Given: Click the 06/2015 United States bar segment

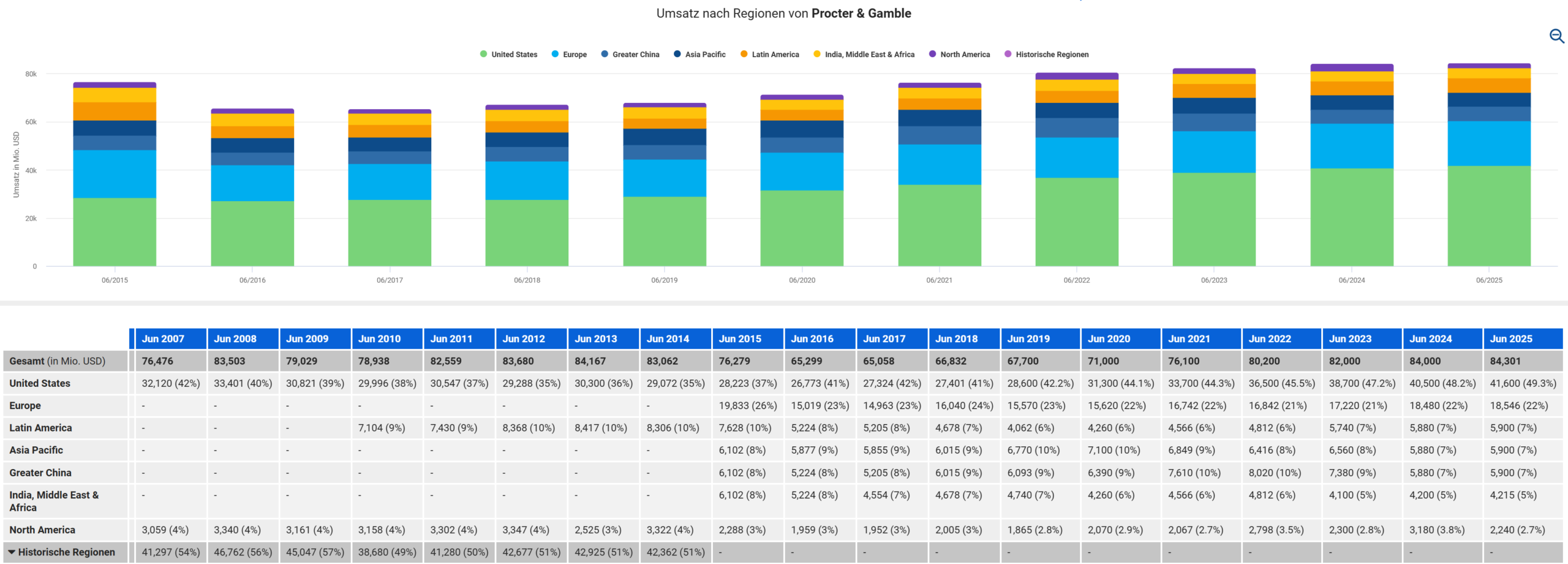Looking at the screenshot, I should tap(115, 232).
